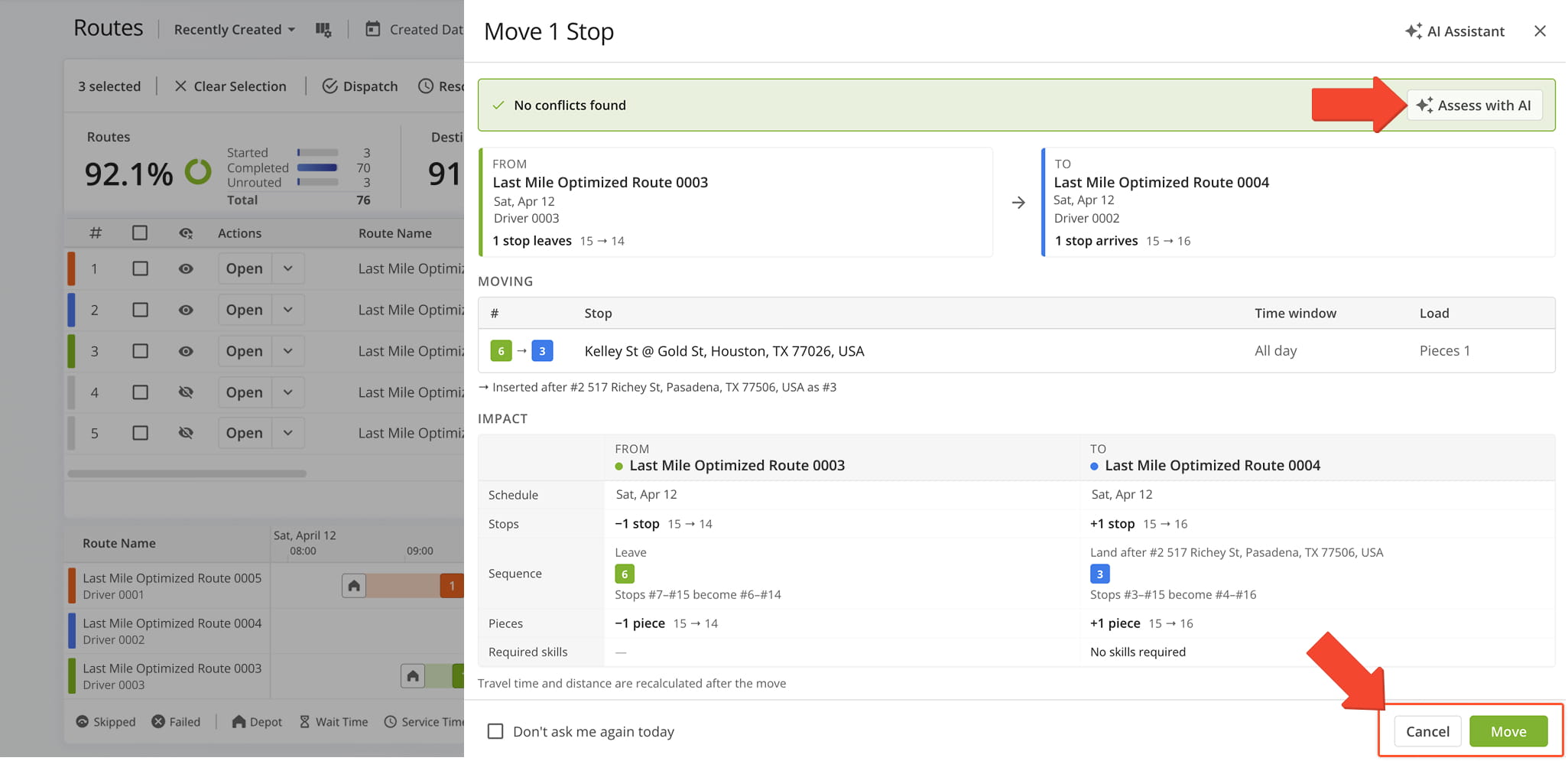Click the FROM Last Mile Optimized Route 0003 card
The image size is (1568, 761).
pyautogui.click(x=735, y=202)
